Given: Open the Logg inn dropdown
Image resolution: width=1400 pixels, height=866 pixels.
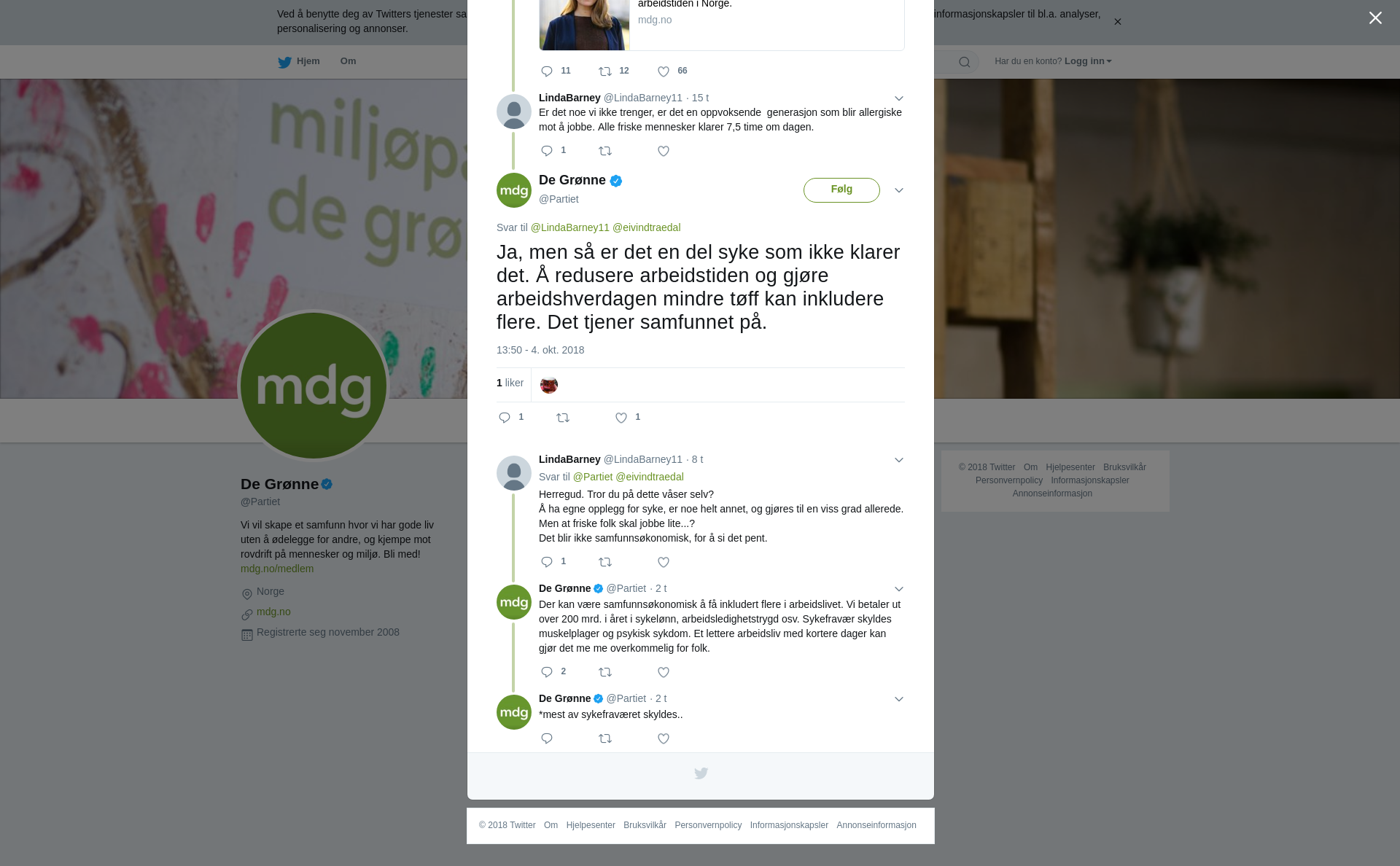Looking at the screenshot, I should 1088,61.
